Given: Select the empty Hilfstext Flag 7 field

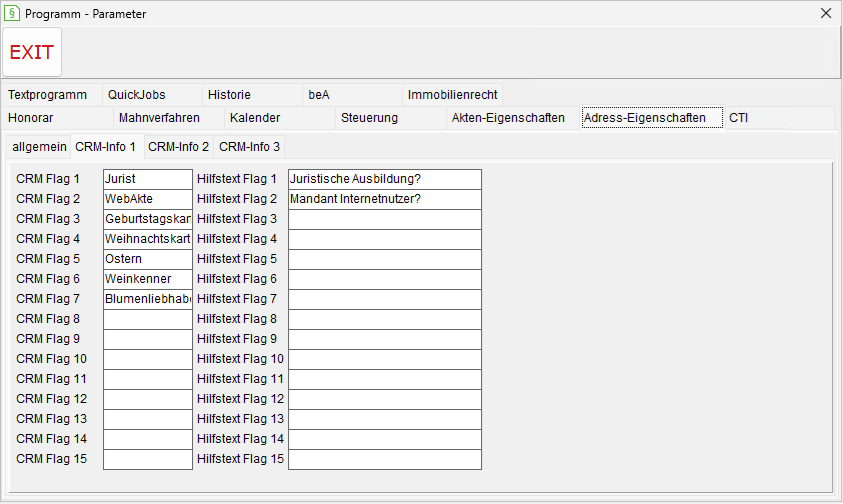Looking at the screenshot, I should click(385, 299).
